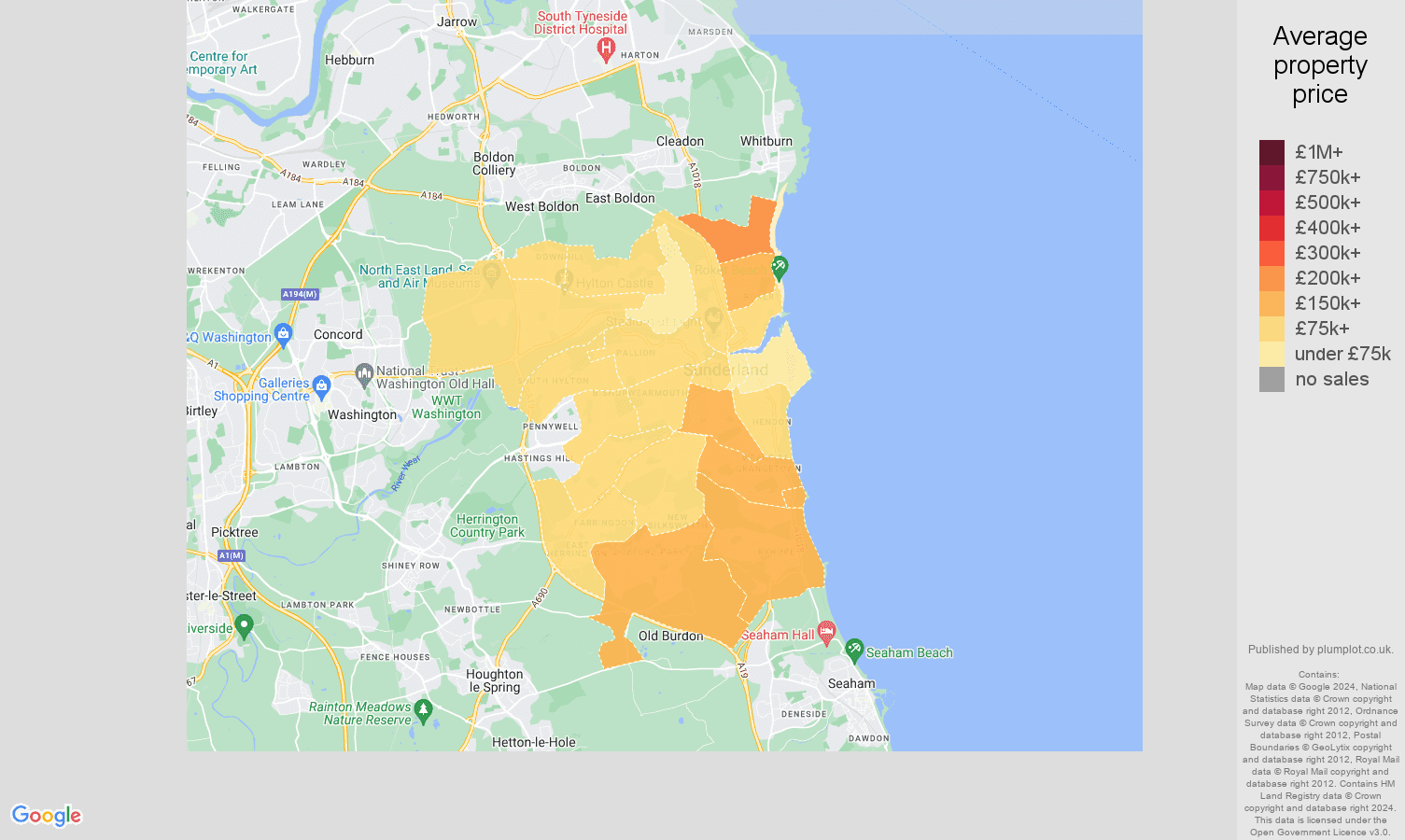Click the West Boldon label
This screenshot has height=840, width=1405.
click(541, 206)
